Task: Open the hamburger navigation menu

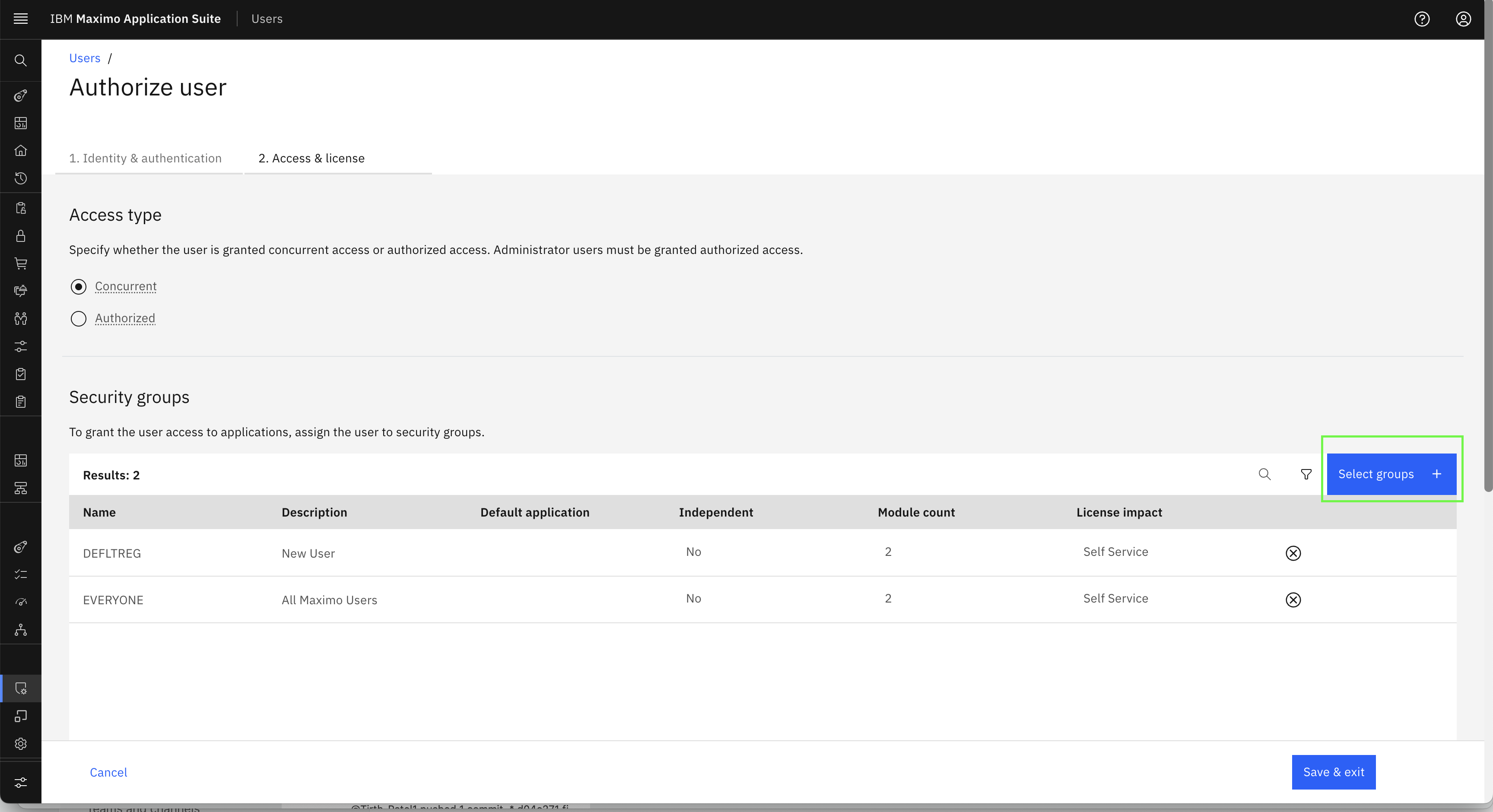Action: pos(20,19)
